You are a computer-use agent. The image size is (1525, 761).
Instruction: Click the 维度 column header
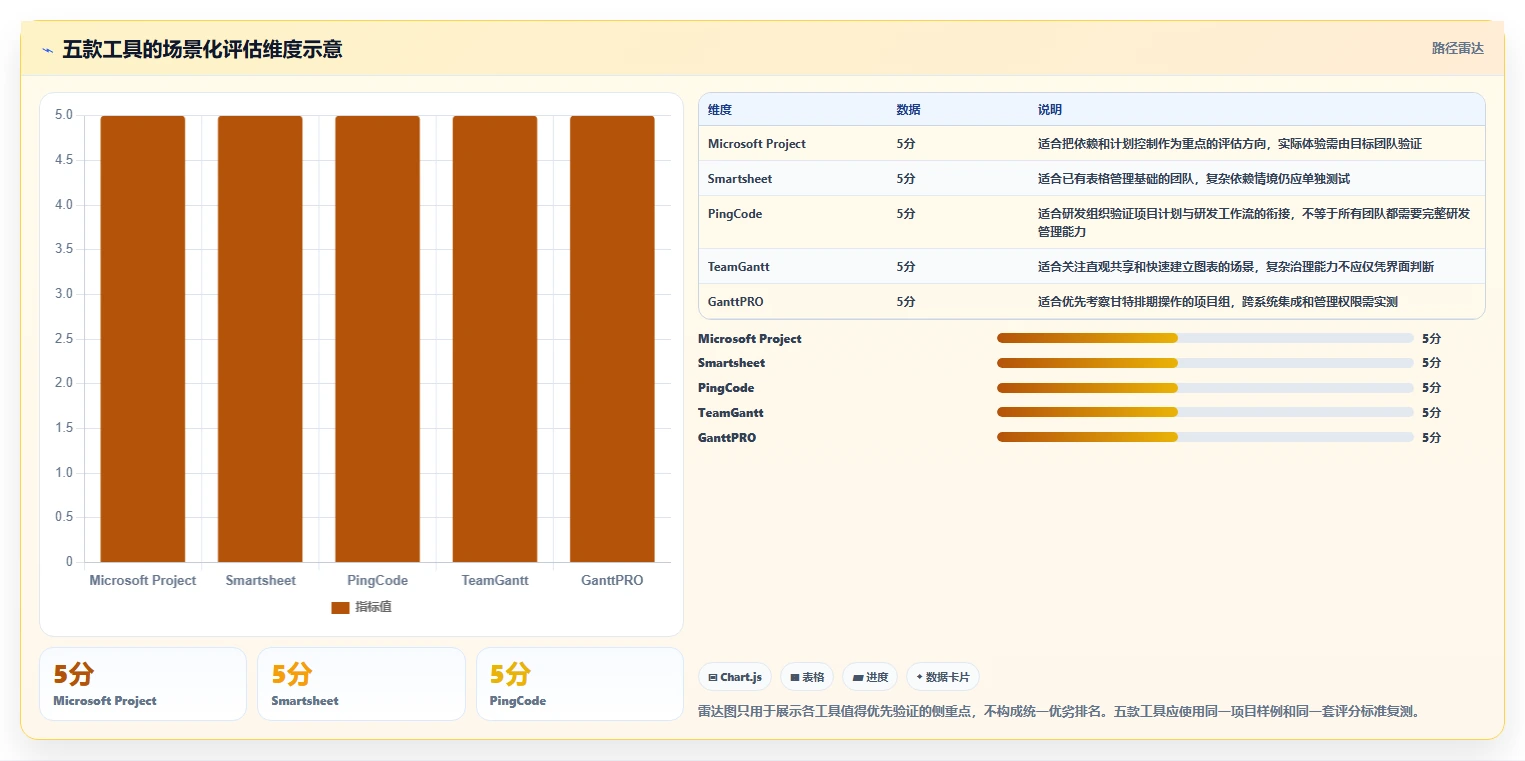point(720,110)
